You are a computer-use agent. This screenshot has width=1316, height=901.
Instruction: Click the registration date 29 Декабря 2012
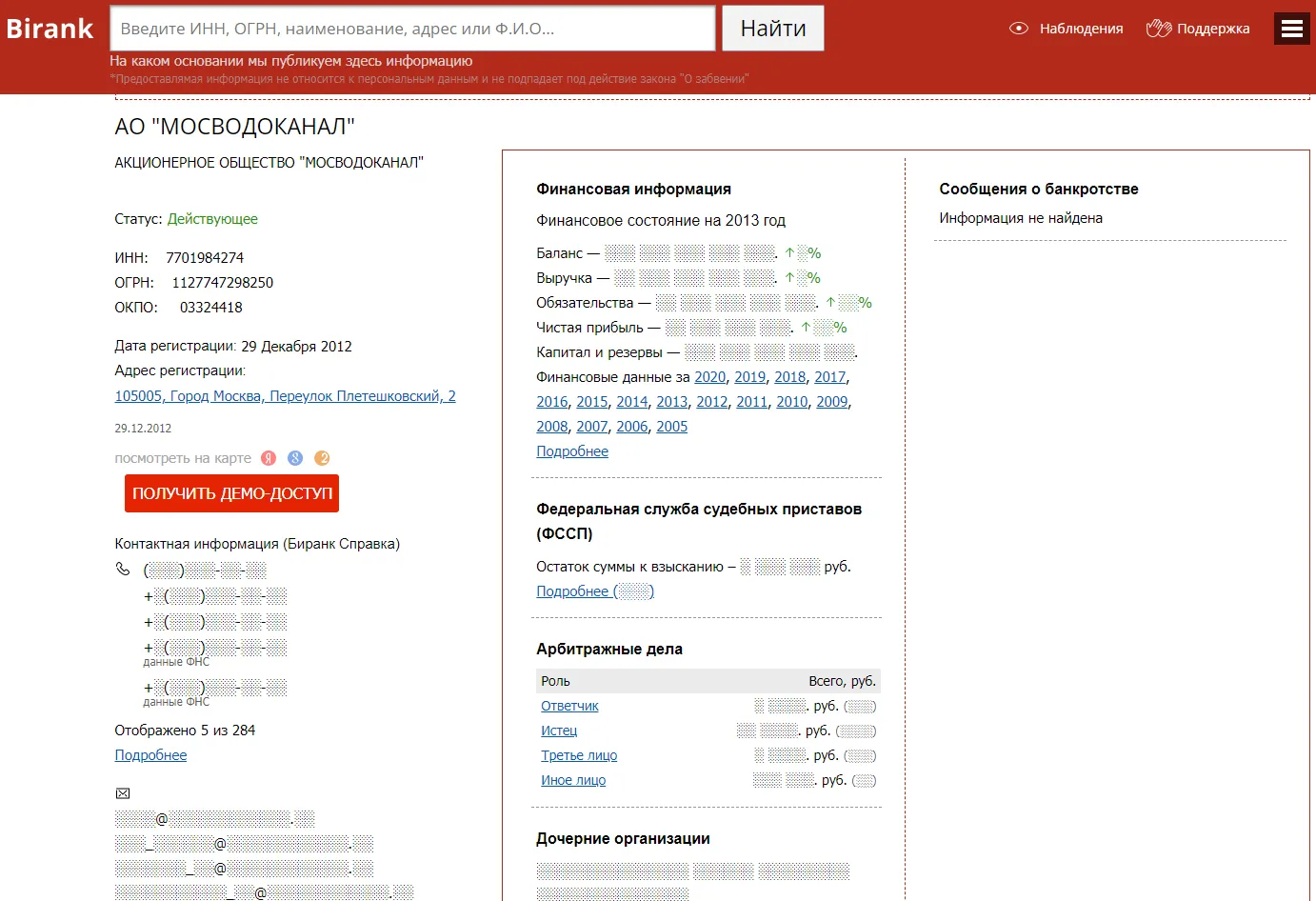pyautogui.click(x=296, y=347)
